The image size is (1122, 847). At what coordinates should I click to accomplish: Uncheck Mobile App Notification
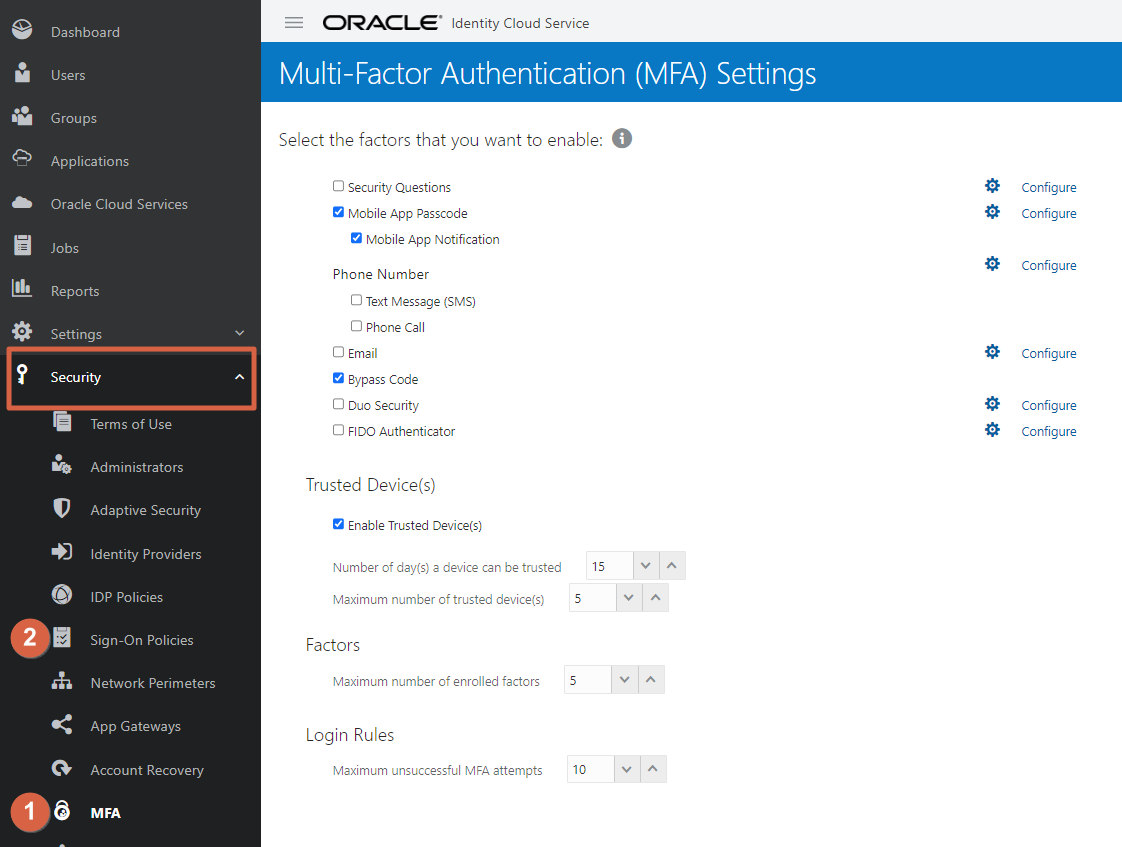click(356, 238)
